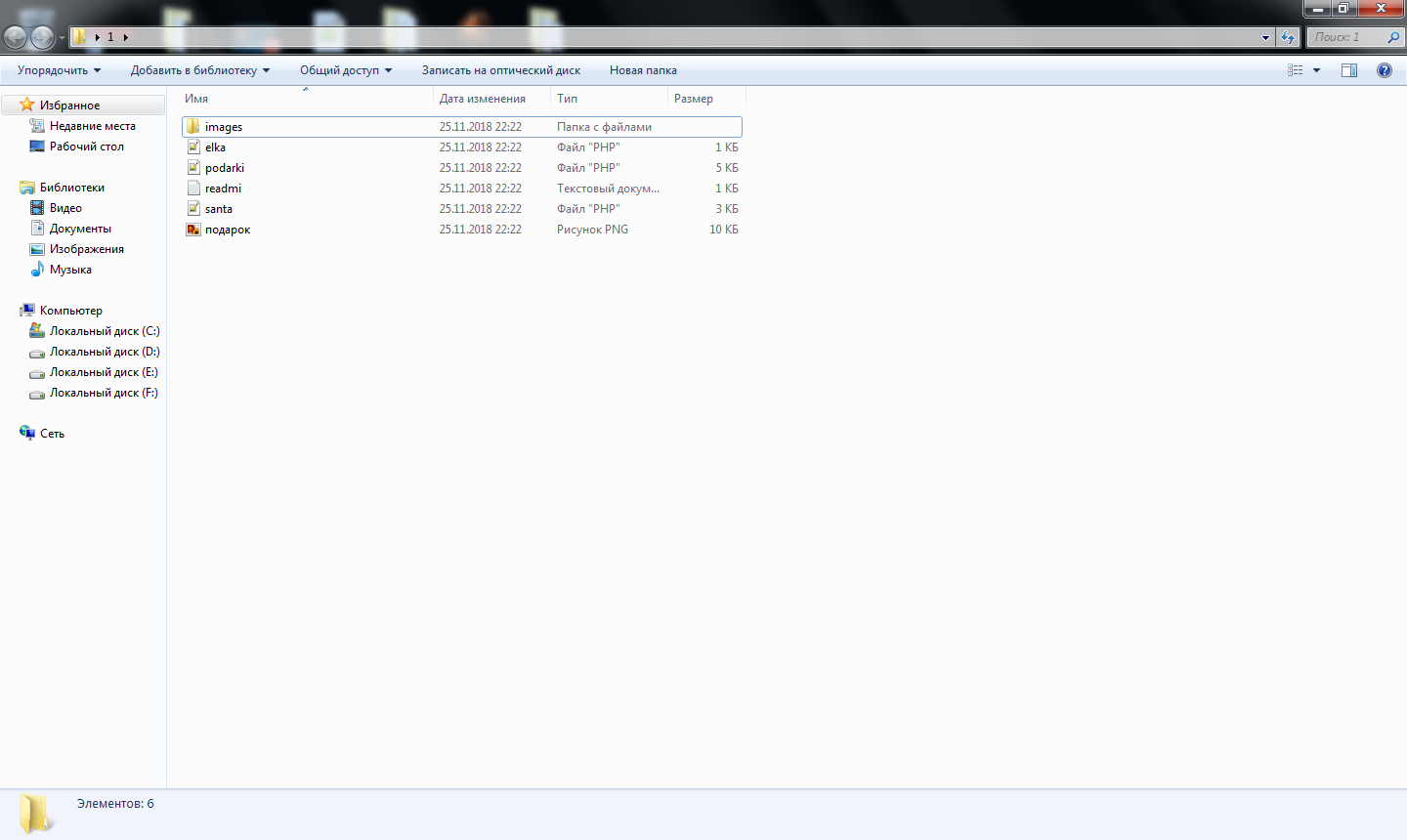Click the change view icon

coord(1296,70)
